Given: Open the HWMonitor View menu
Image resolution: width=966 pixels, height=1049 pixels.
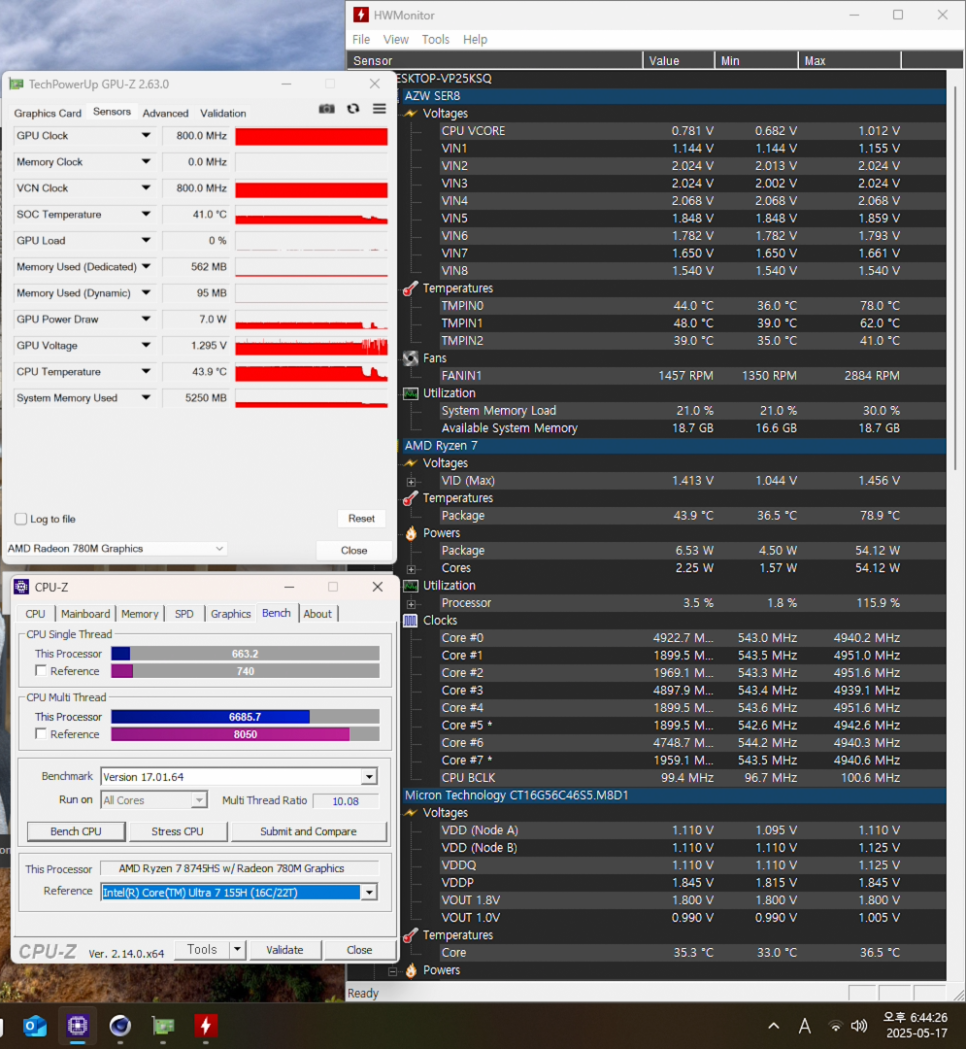Looking at the screenshot, I should [x=395, y=39].
